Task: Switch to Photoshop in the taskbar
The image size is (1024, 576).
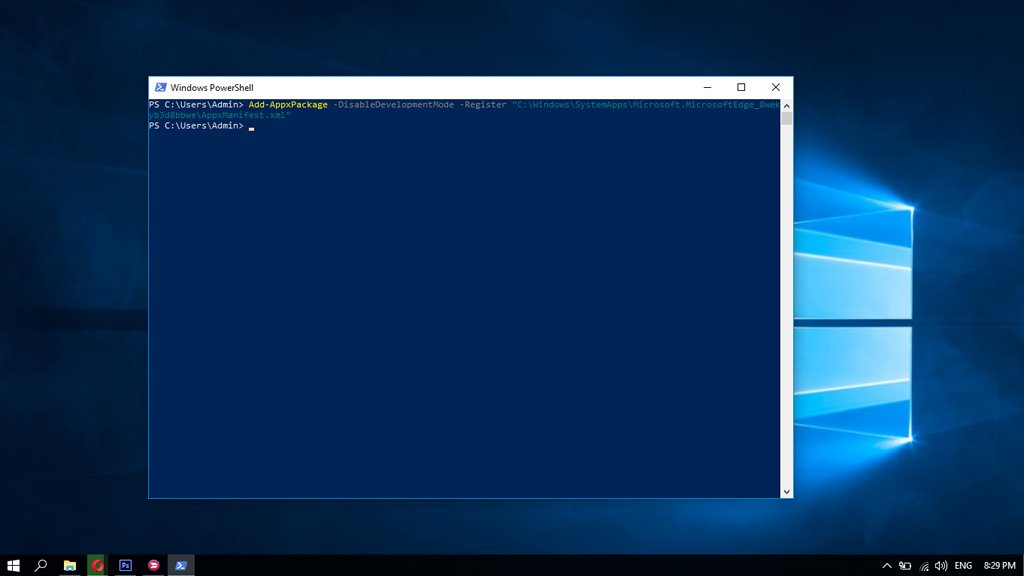Action: 125,566
